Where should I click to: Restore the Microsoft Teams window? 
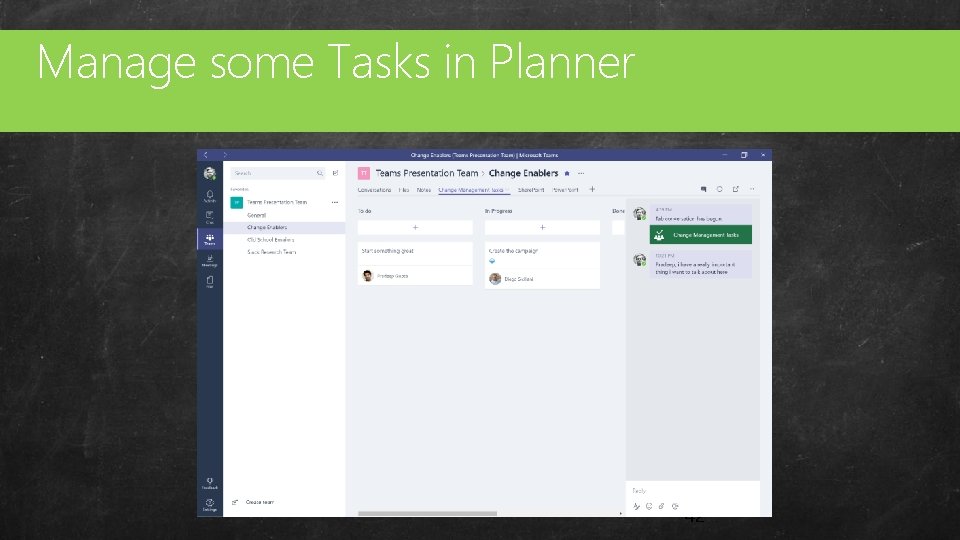744,155
